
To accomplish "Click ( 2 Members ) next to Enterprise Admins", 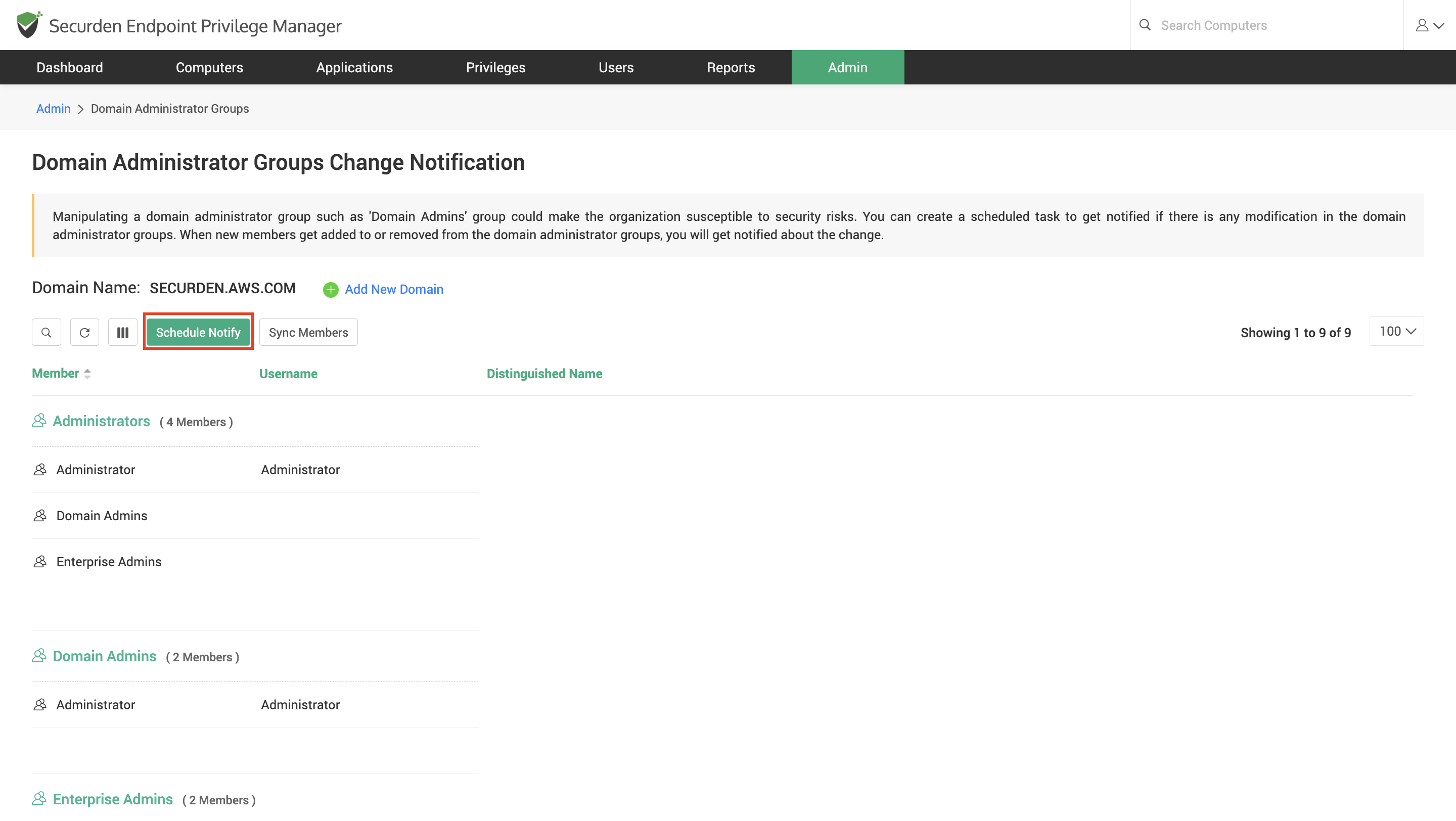I will [219, 800].
